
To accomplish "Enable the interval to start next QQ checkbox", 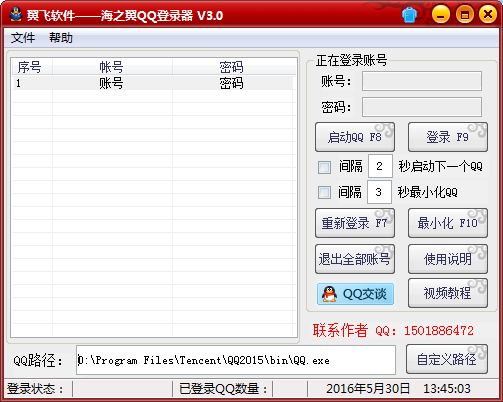I will 324,167.
